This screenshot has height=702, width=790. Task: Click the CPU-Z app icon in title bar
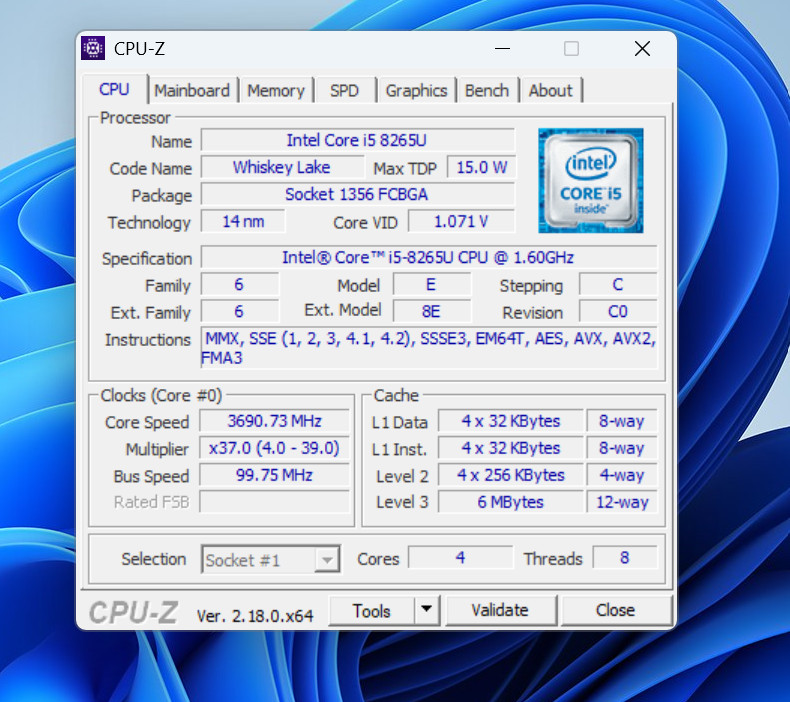(93, 48)
